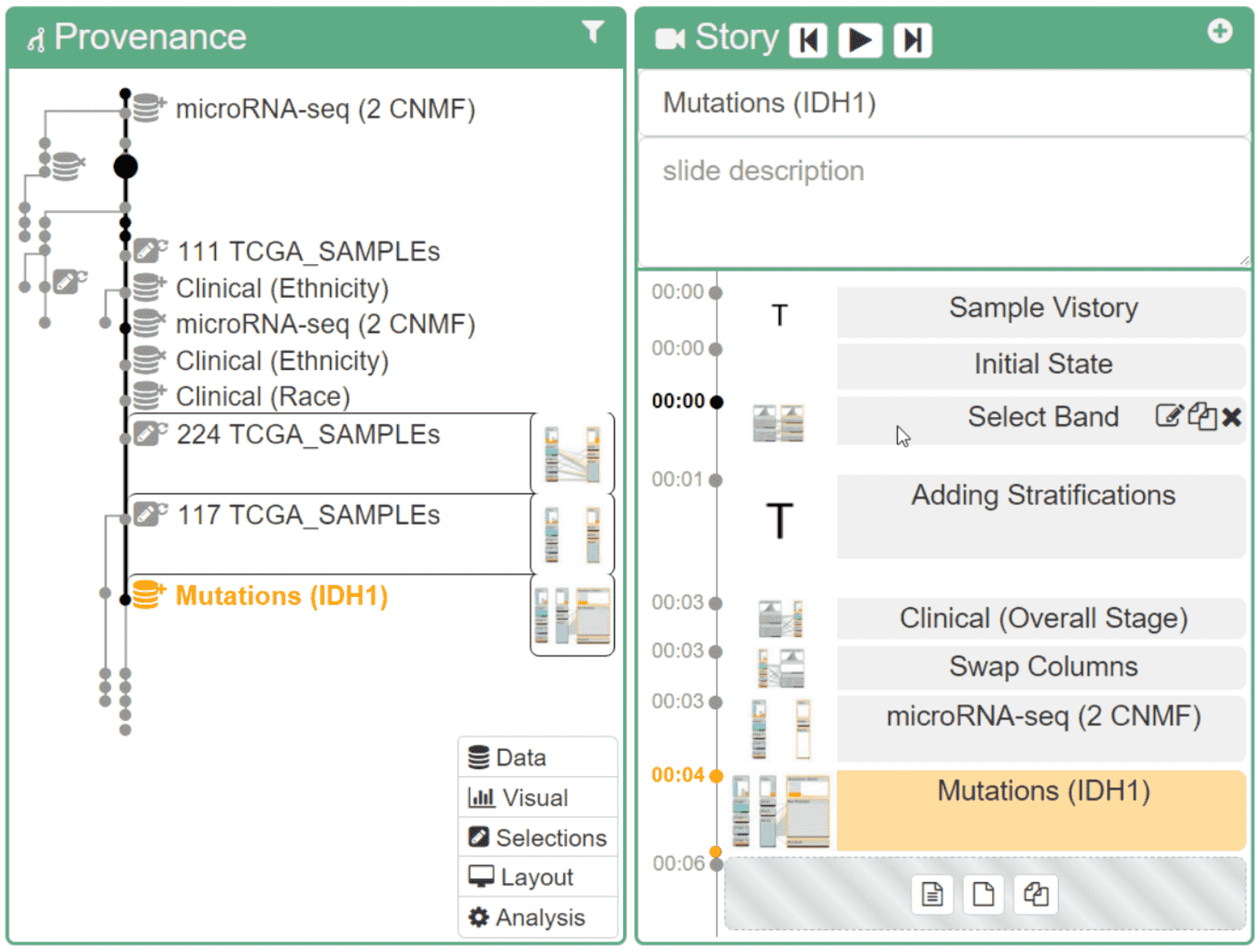Toggle the Layout filter category
Screen dimensions: 1260x952
(x=538, y=877)
